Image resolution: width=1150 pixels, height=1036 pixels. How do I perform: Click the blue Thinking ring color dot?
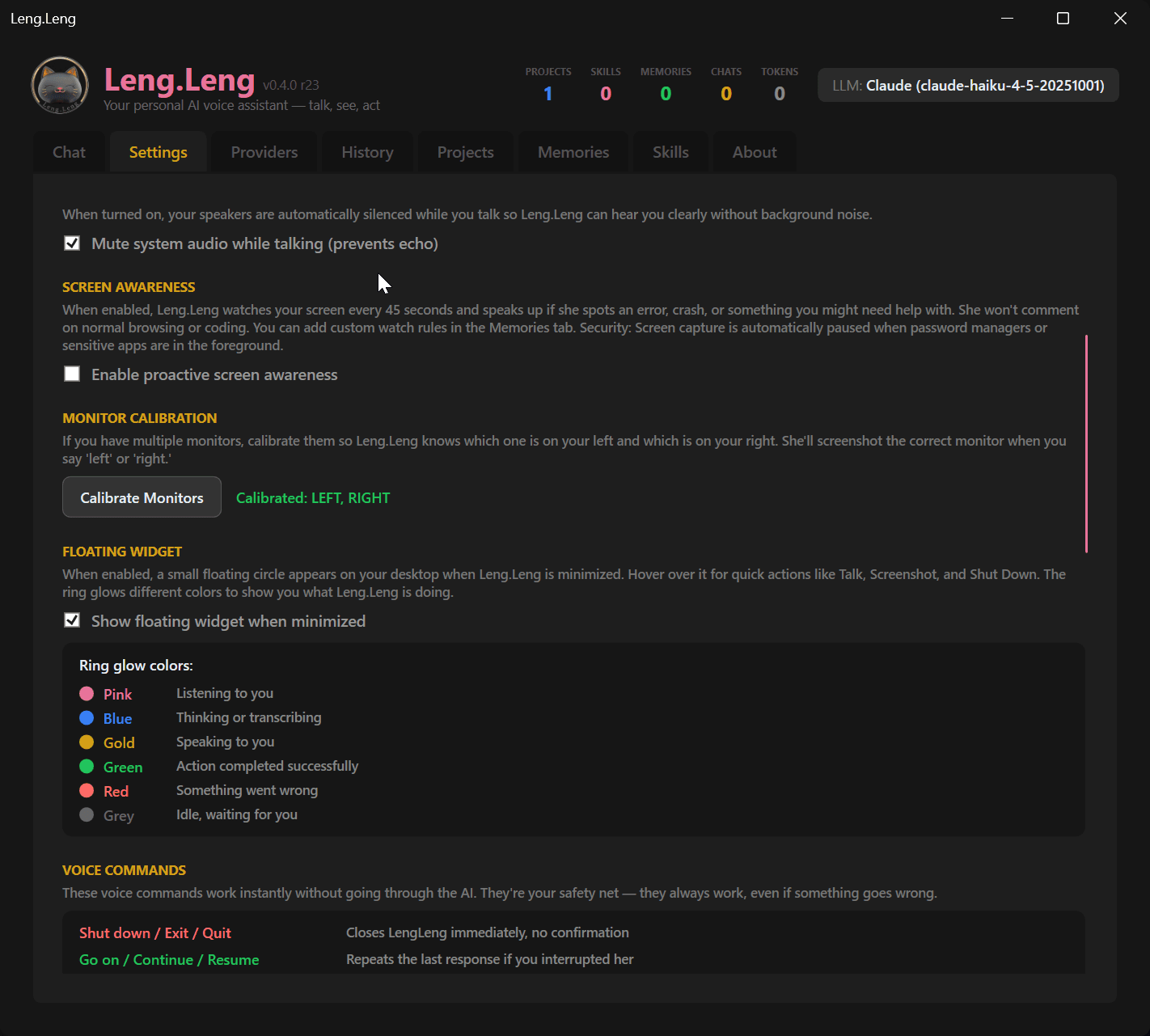coord(87,718)
